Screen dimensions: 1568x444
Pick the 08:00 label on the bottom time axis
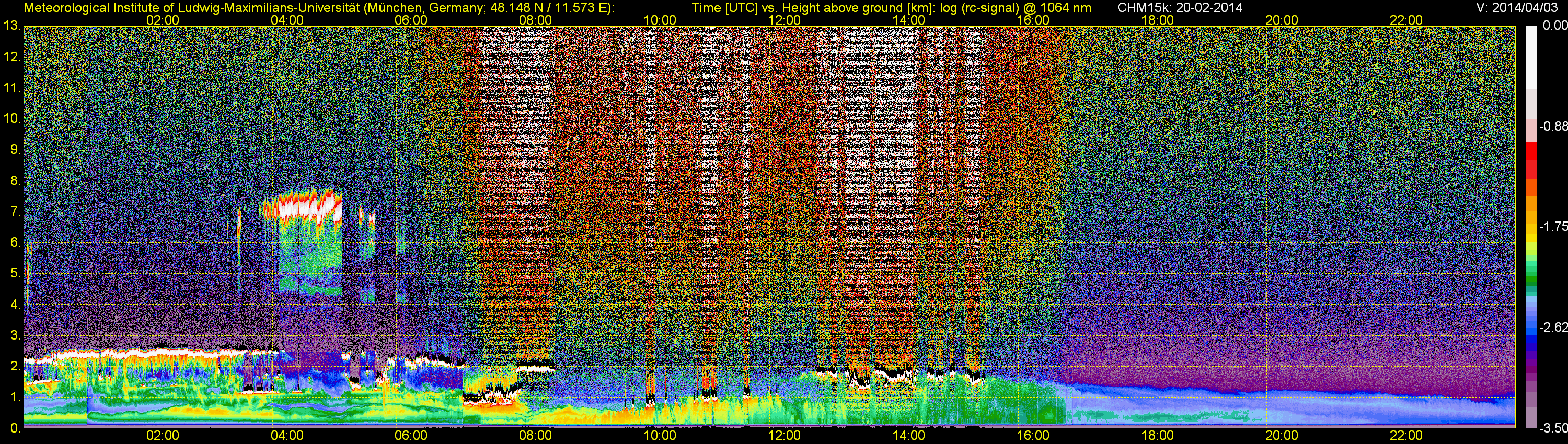tap(536, 436)
